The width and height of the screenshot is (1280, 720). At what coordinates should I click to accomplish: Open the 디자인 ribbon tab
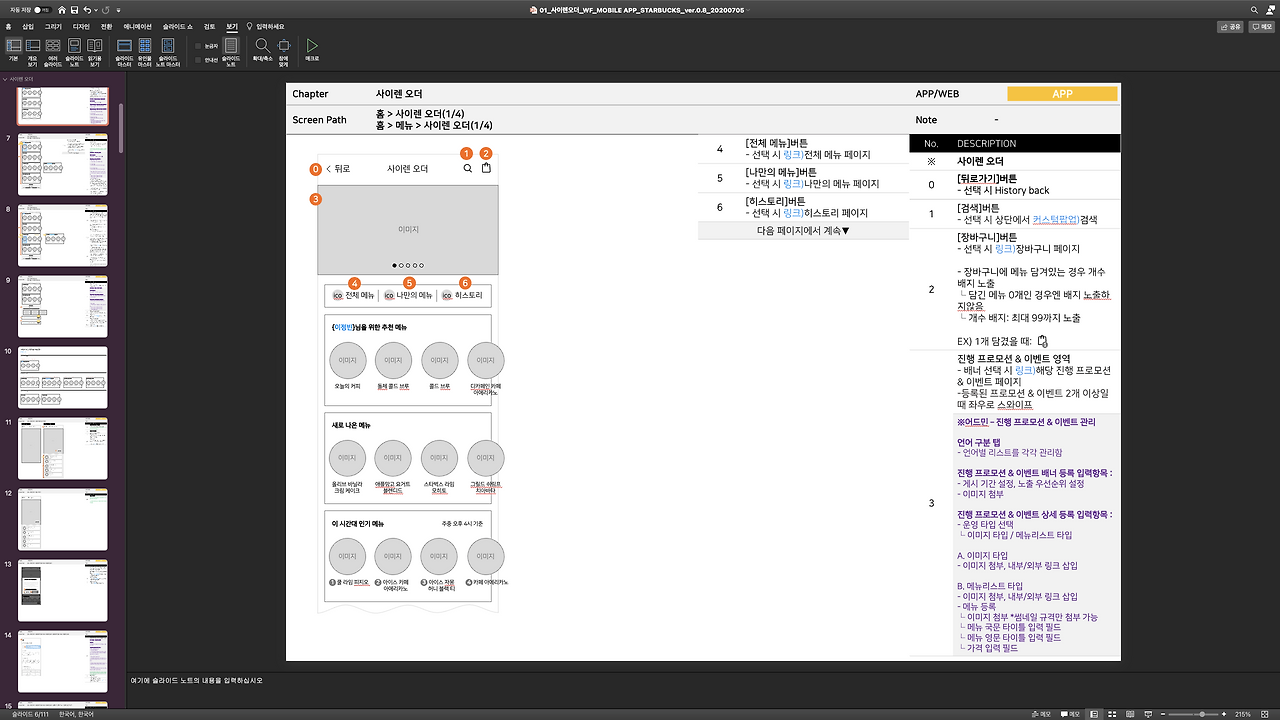[x=81, y=26]
